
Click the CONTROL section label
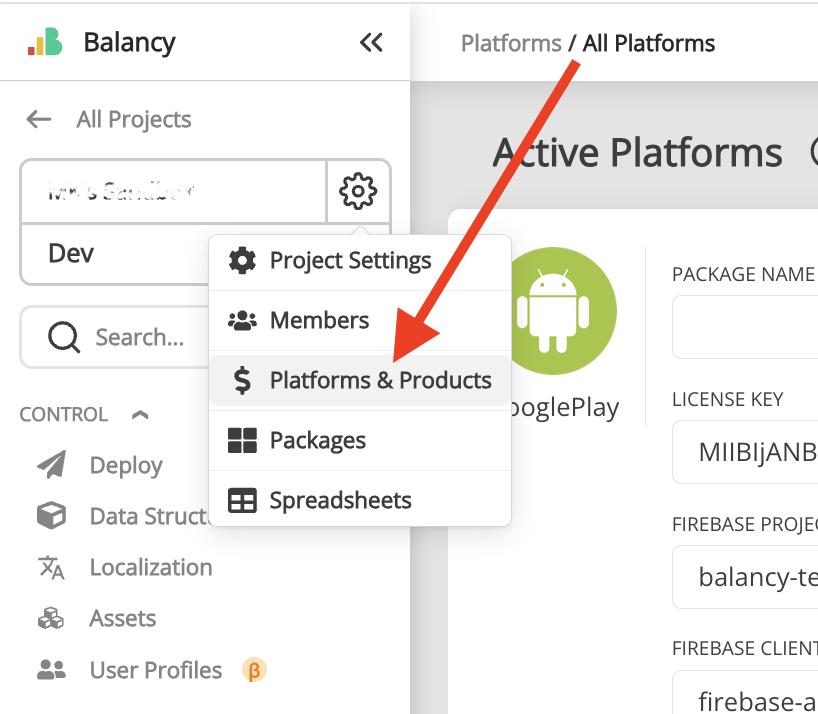(x=64, y=415)
